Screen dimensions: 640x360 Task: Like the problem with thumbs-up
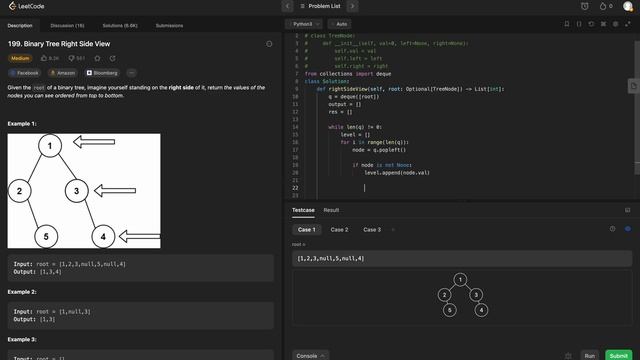point(49,58)
